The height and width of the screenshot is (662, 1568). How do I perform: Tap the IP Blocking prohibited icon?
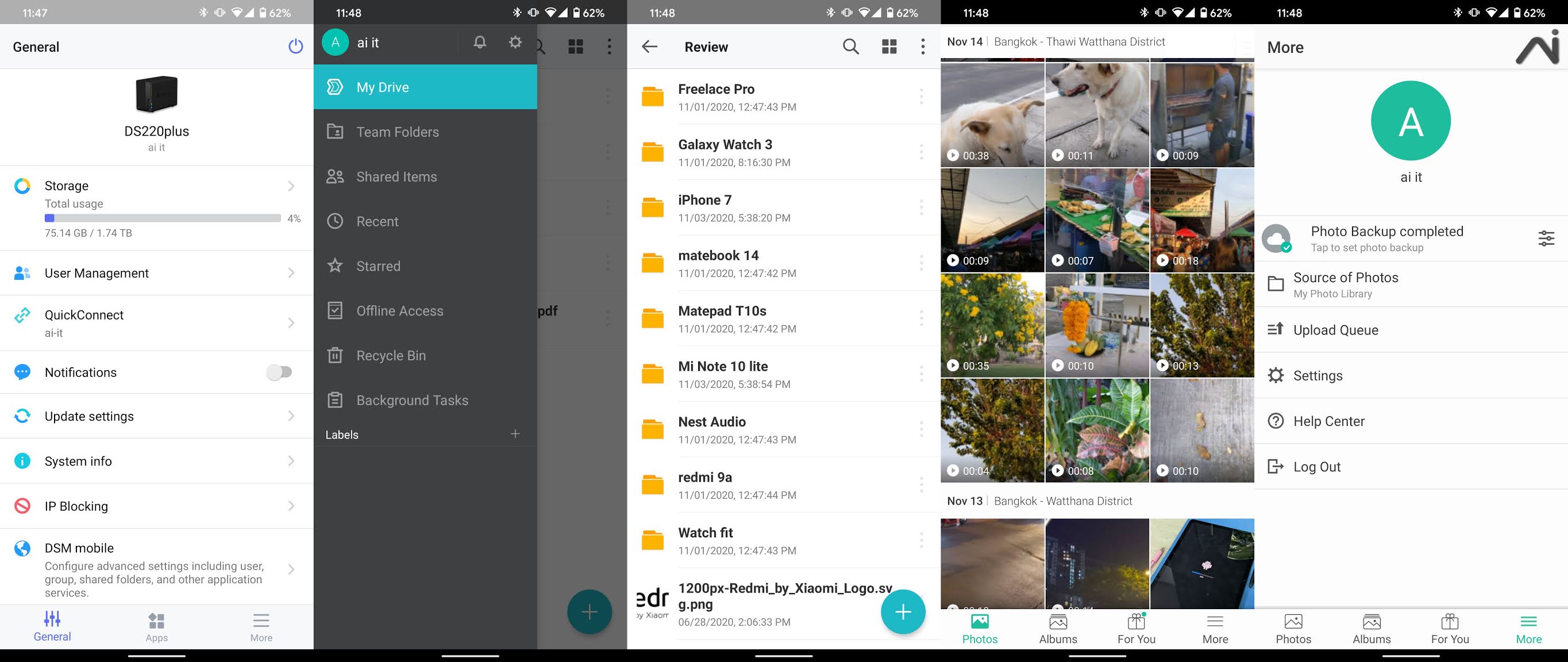coord(22,506)
